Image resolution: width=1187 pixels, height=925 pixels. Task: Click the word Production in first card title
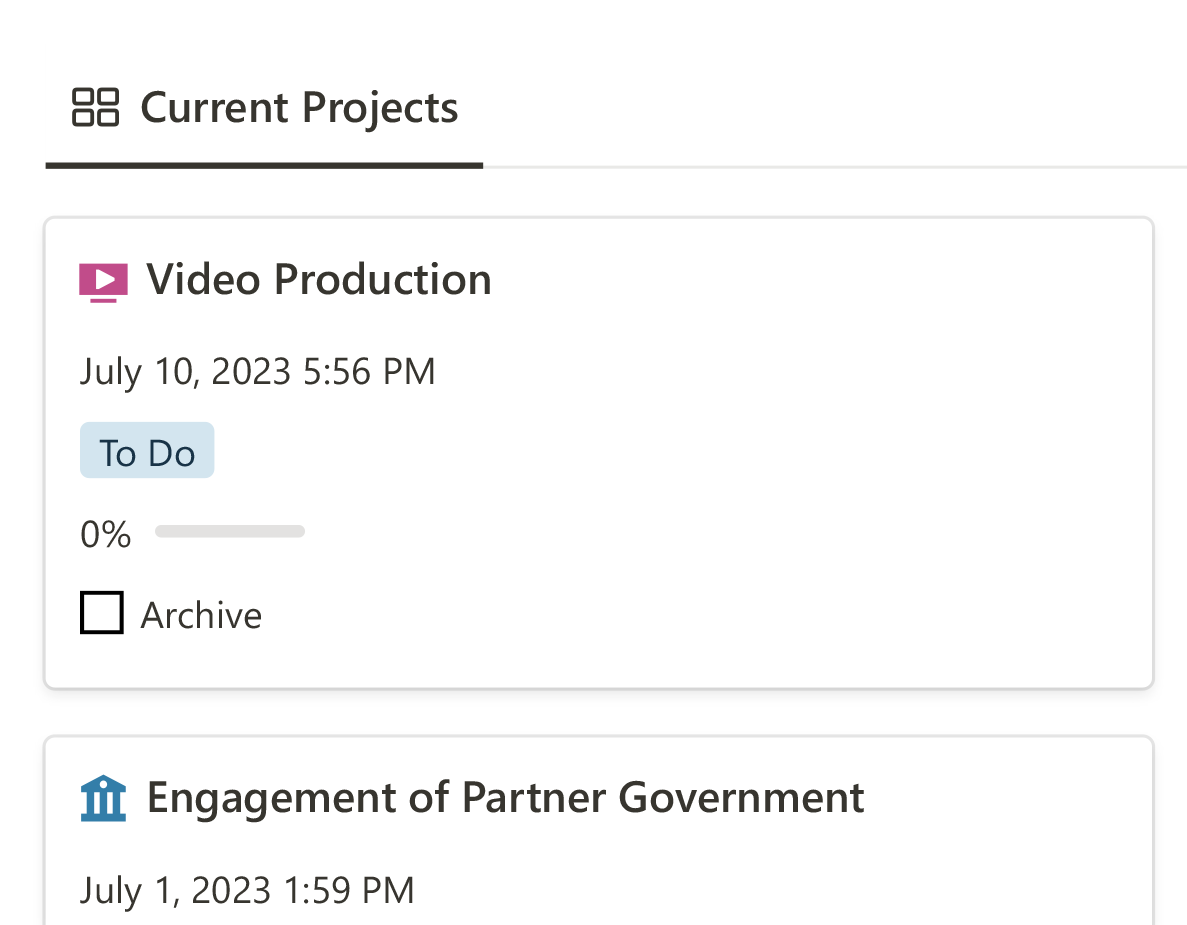(x=382, y=279)
